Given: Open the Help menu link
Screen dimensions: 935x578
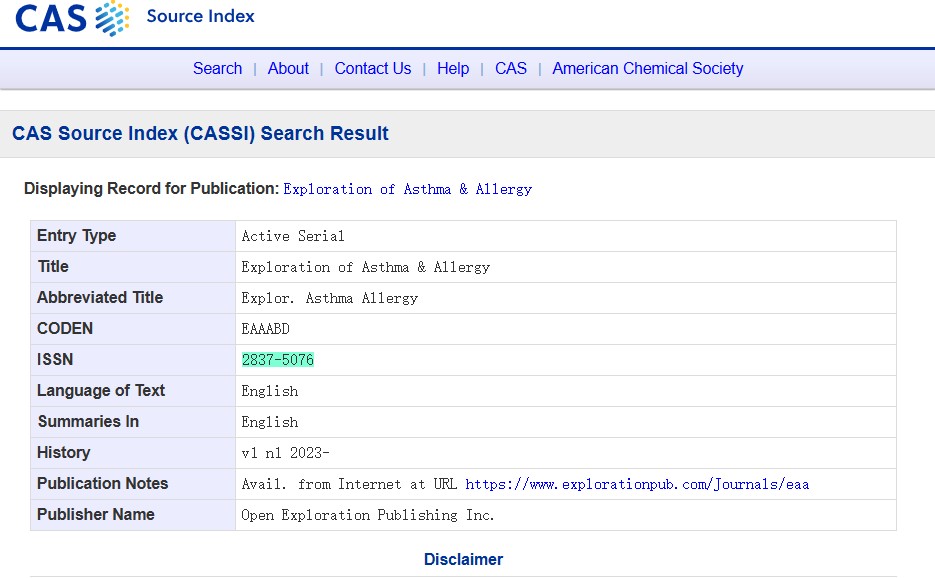Looking at the screenshot, I should [453, 69].
